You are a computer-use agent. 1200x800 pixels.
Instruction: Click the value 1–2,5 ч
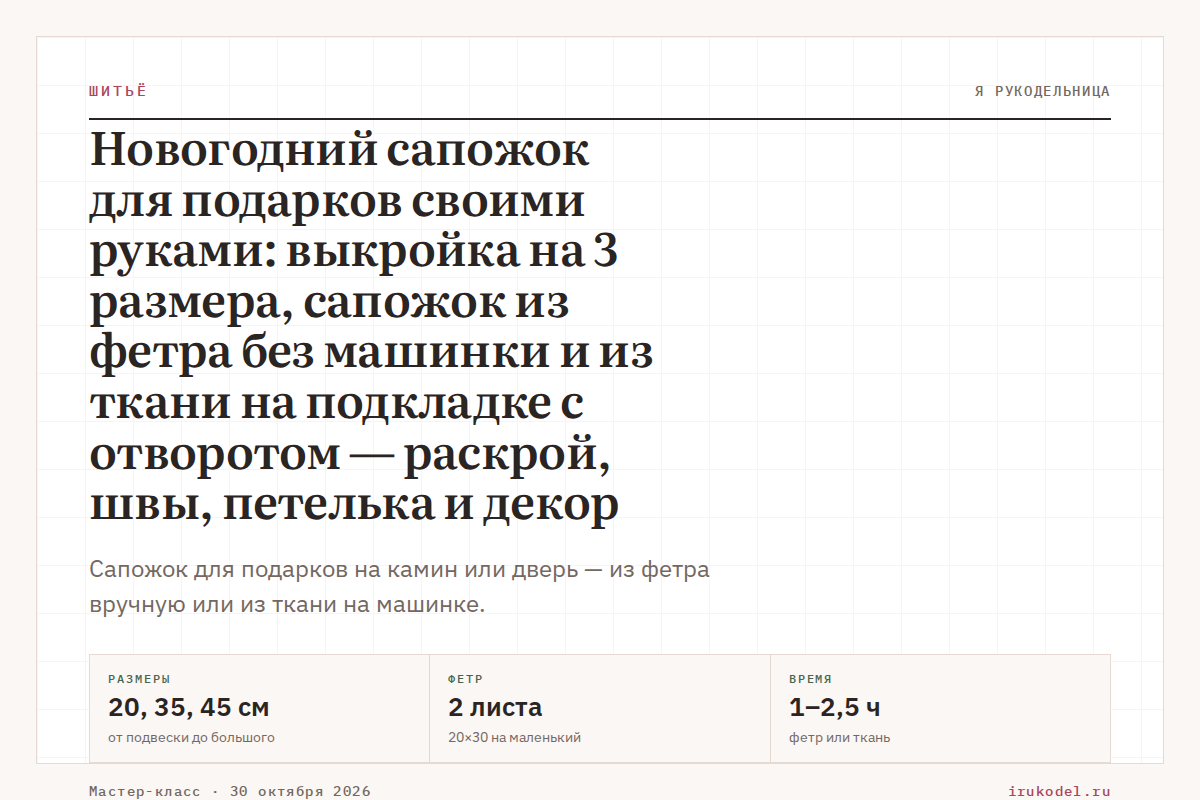pyautogui.click(x=835, y=708)
